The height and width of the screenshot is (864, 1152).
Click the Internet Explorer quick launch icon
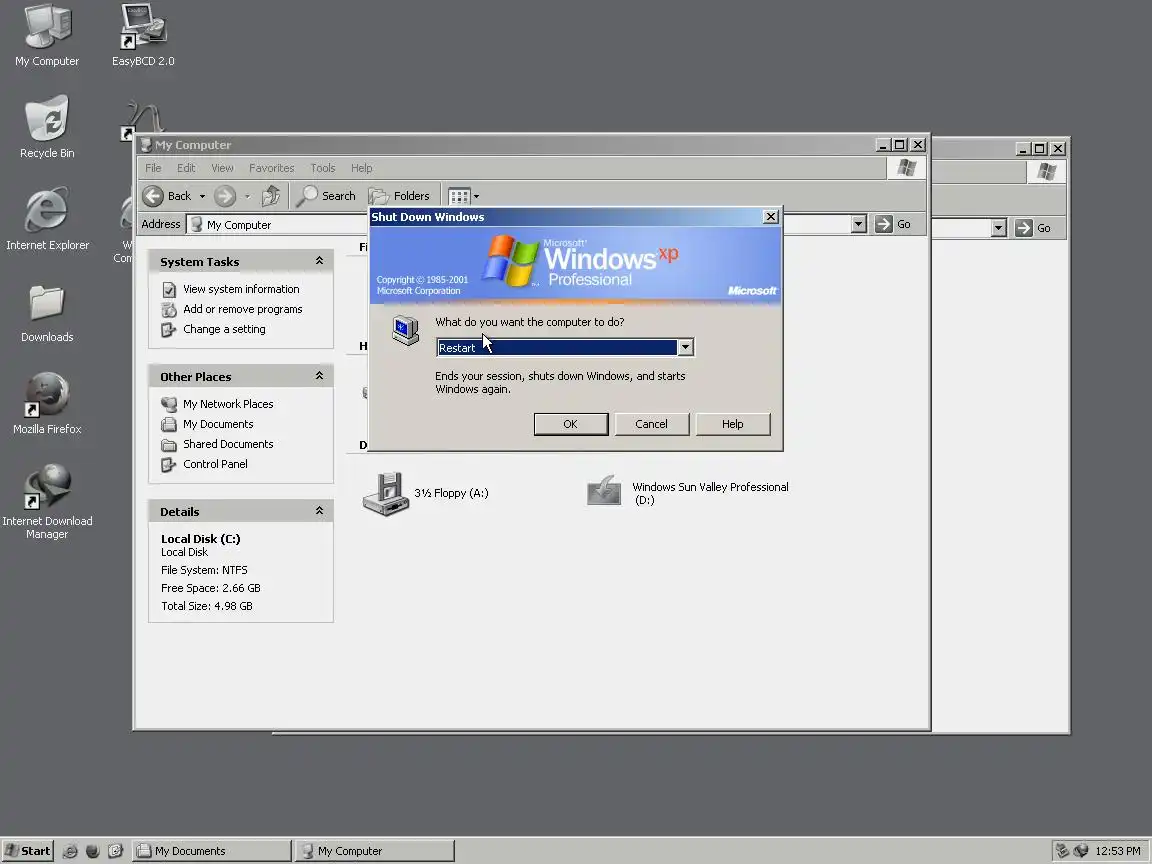[x=70, y=851]
